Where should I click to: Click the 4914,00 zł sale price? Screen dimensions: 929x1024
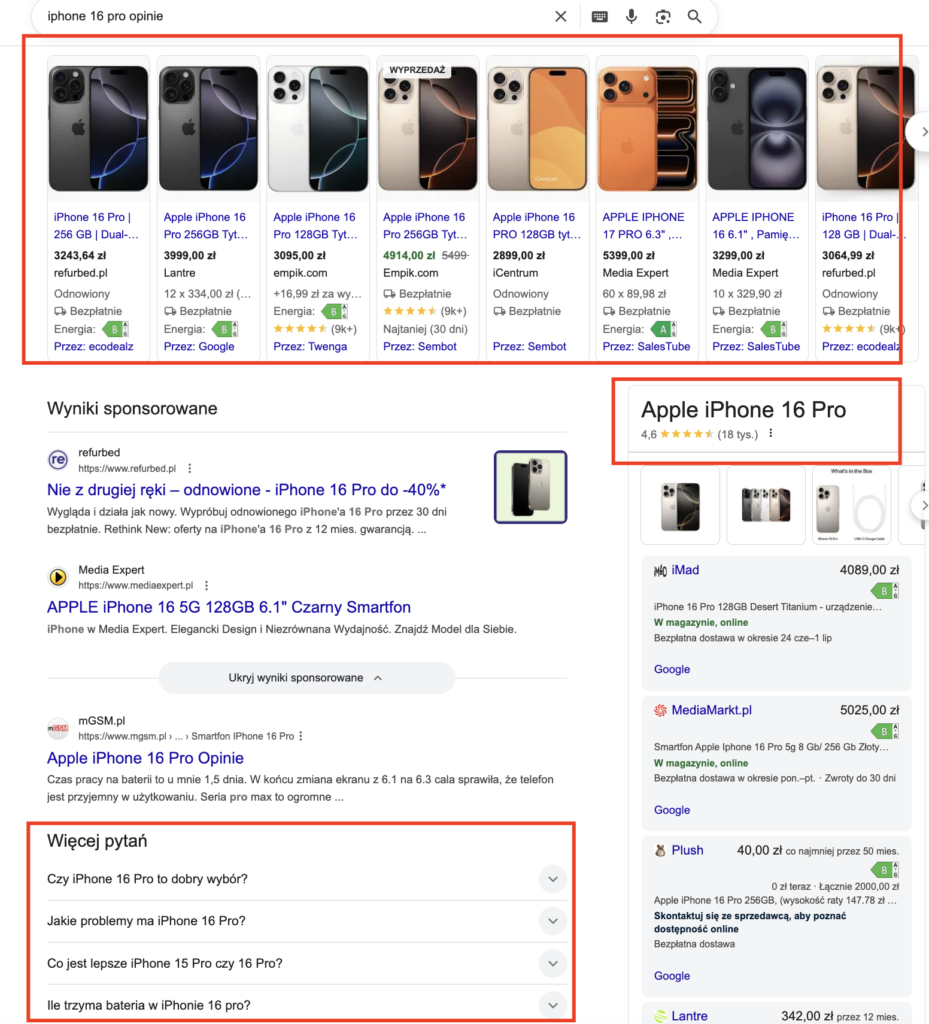point(409,255)
